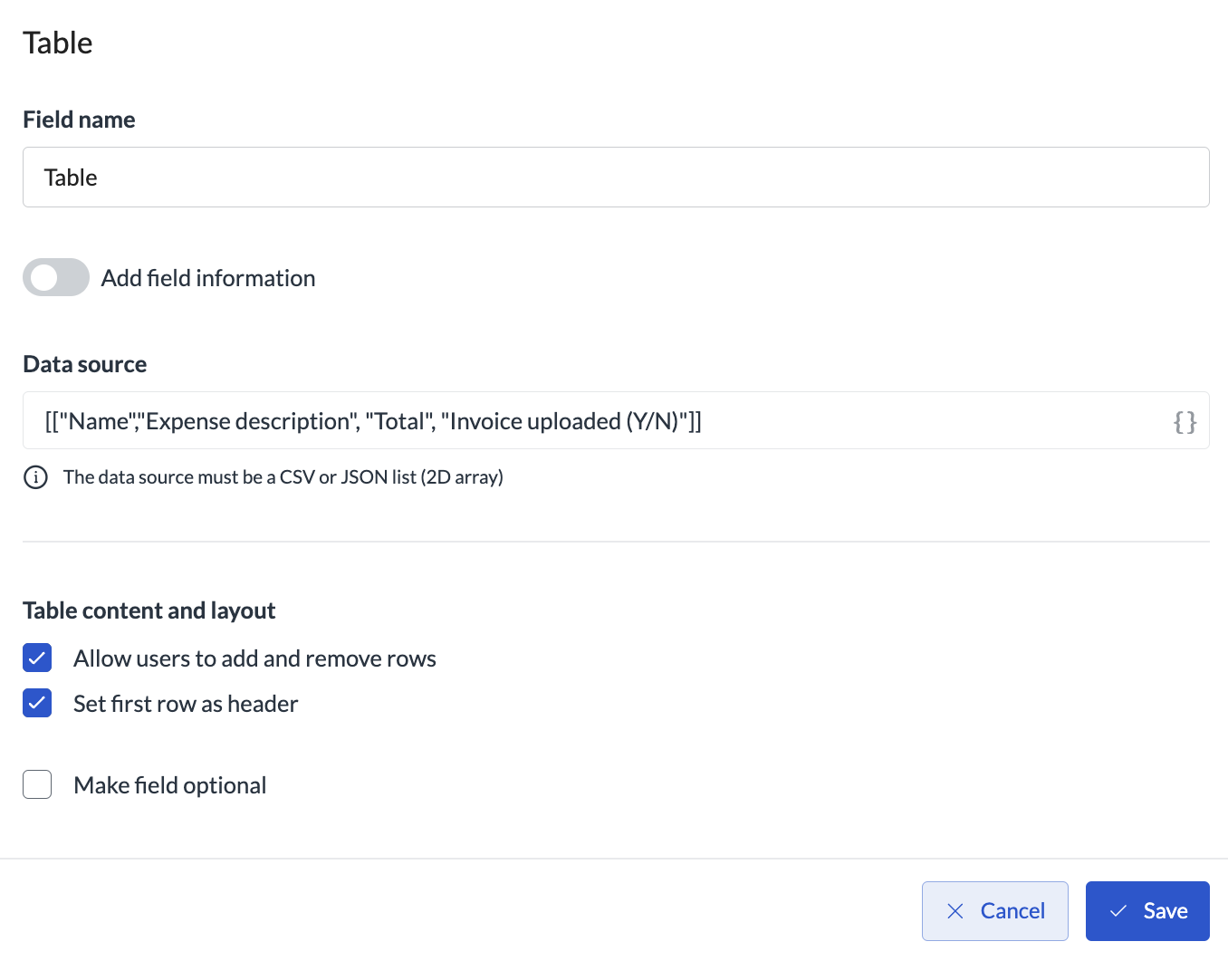Click into the Data source JSON input
Image resolution: width=1228 pixels, height=980 pixels.
click(x=616, y=420)
